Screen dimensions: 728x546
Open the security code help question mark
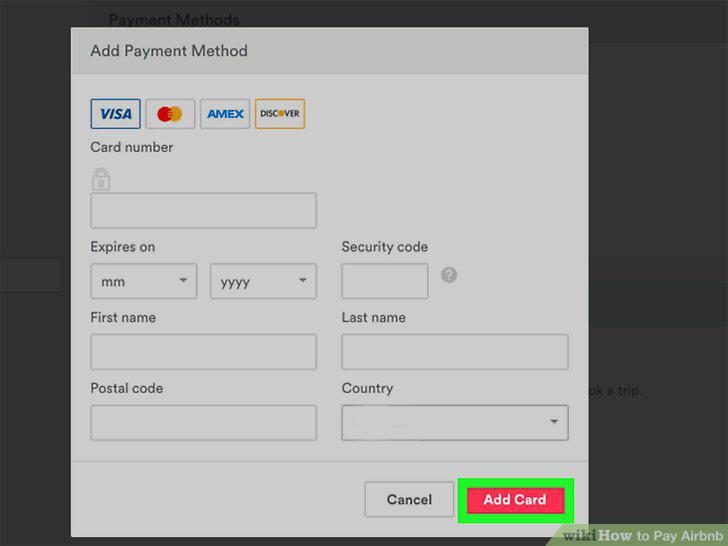point(448,275)
